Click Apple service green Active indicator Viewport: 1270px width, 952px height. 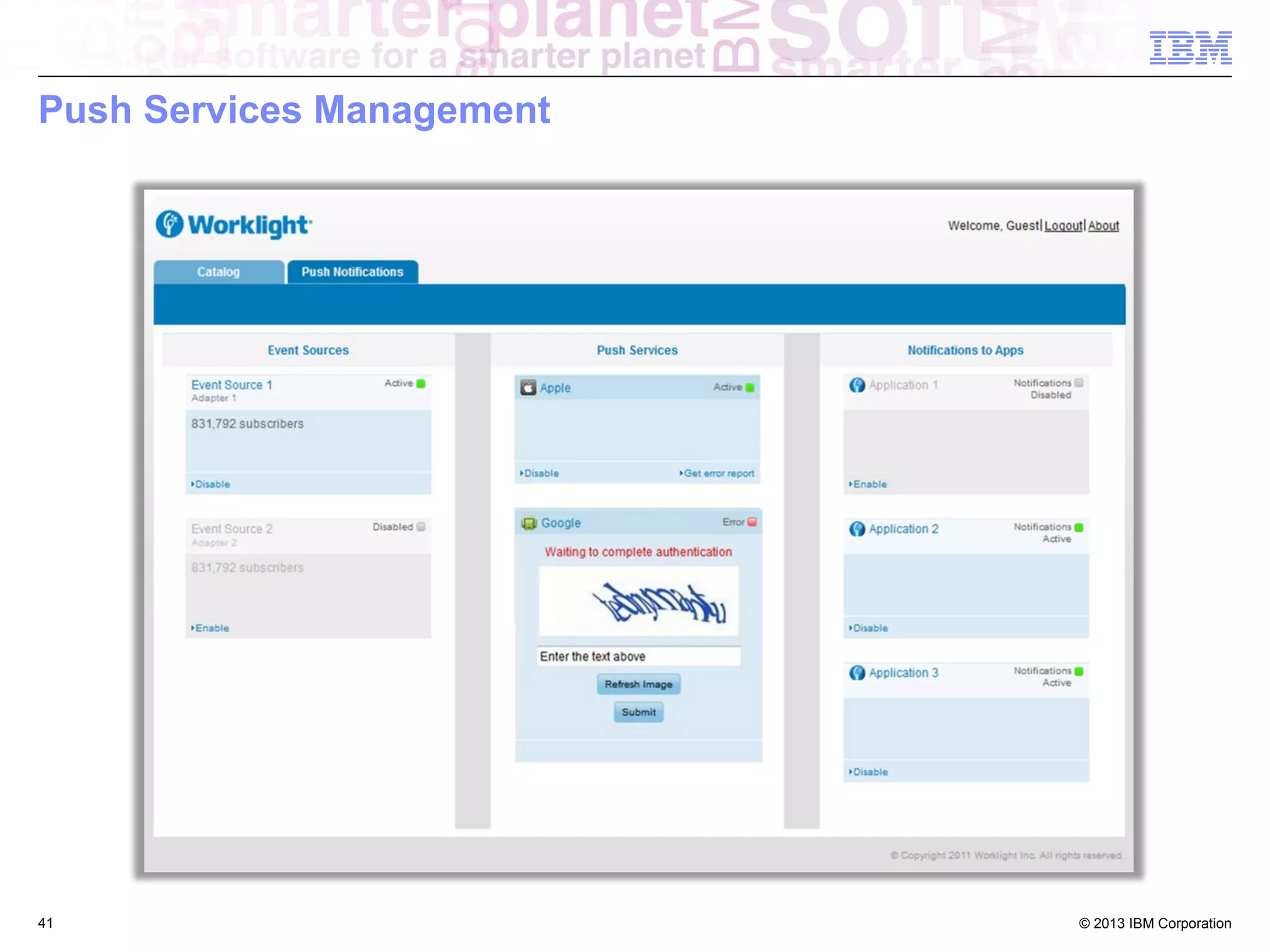click(x=750, y=387)
